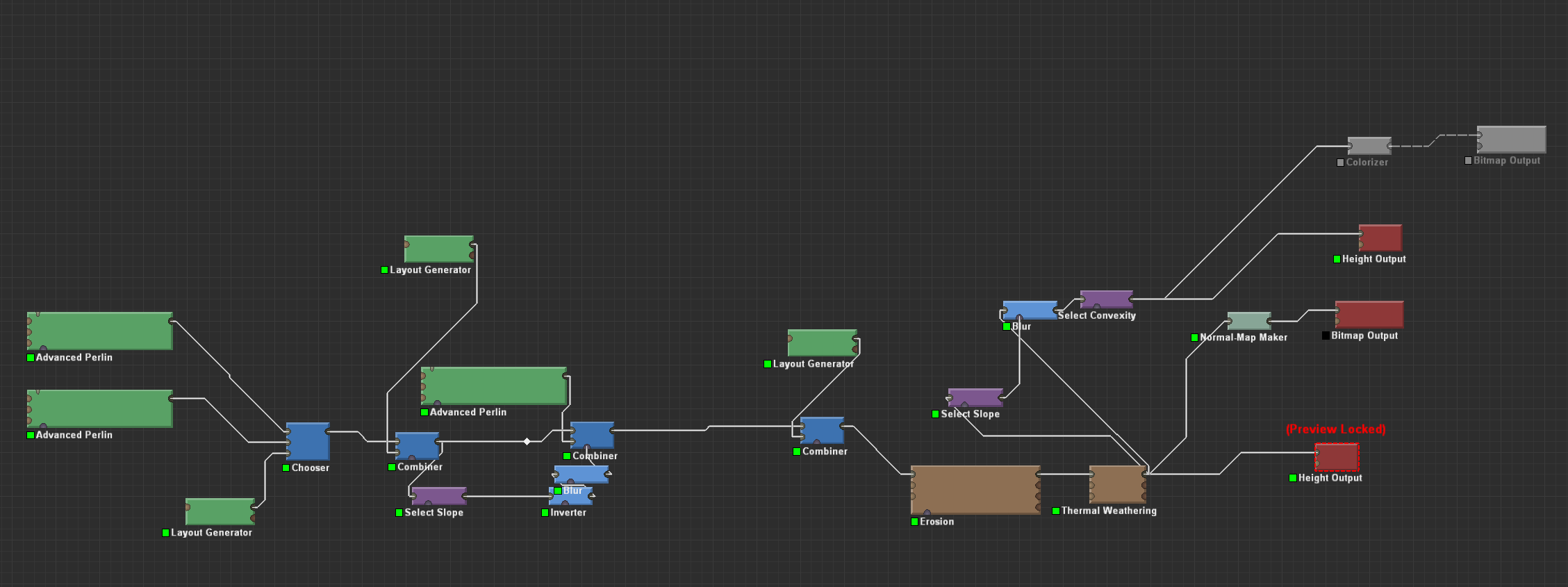Select the Select Slope node feeding the Inverter
The image size is (1568, 587).
439,496
